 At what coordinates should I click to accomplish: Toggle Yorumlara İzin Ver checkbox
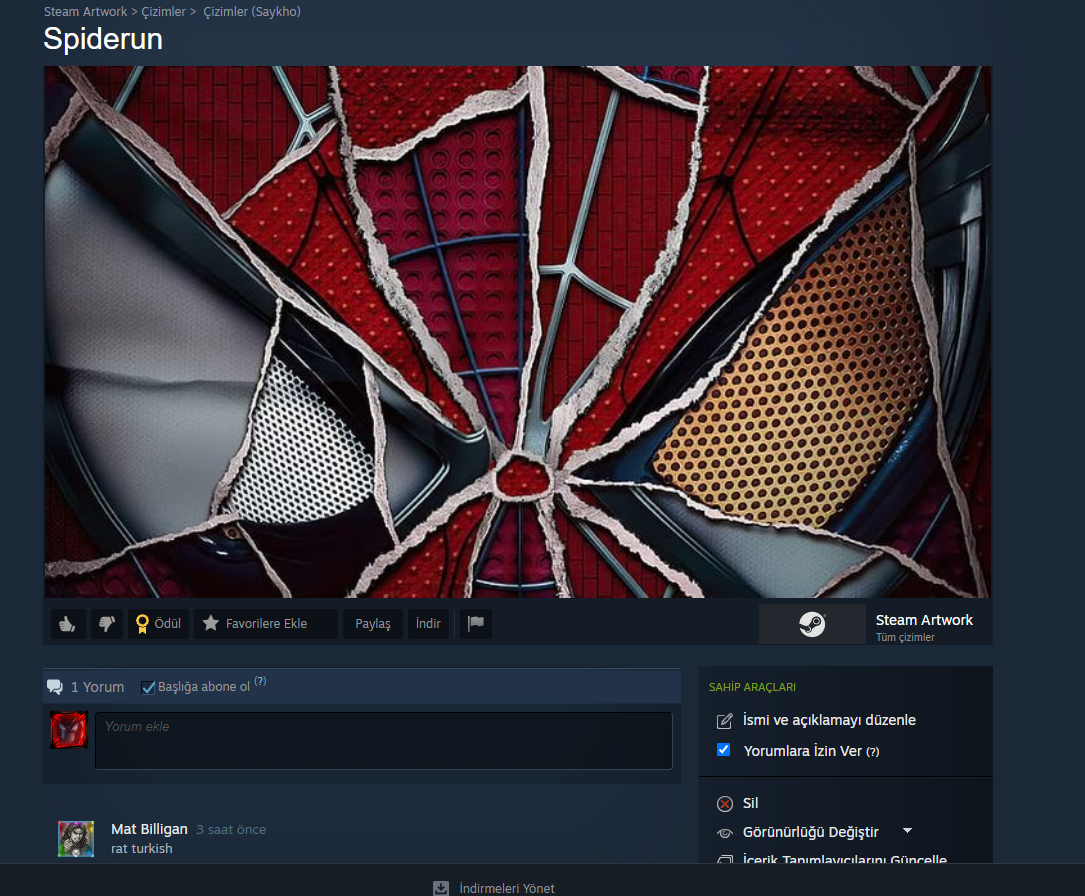pos(723,750)
